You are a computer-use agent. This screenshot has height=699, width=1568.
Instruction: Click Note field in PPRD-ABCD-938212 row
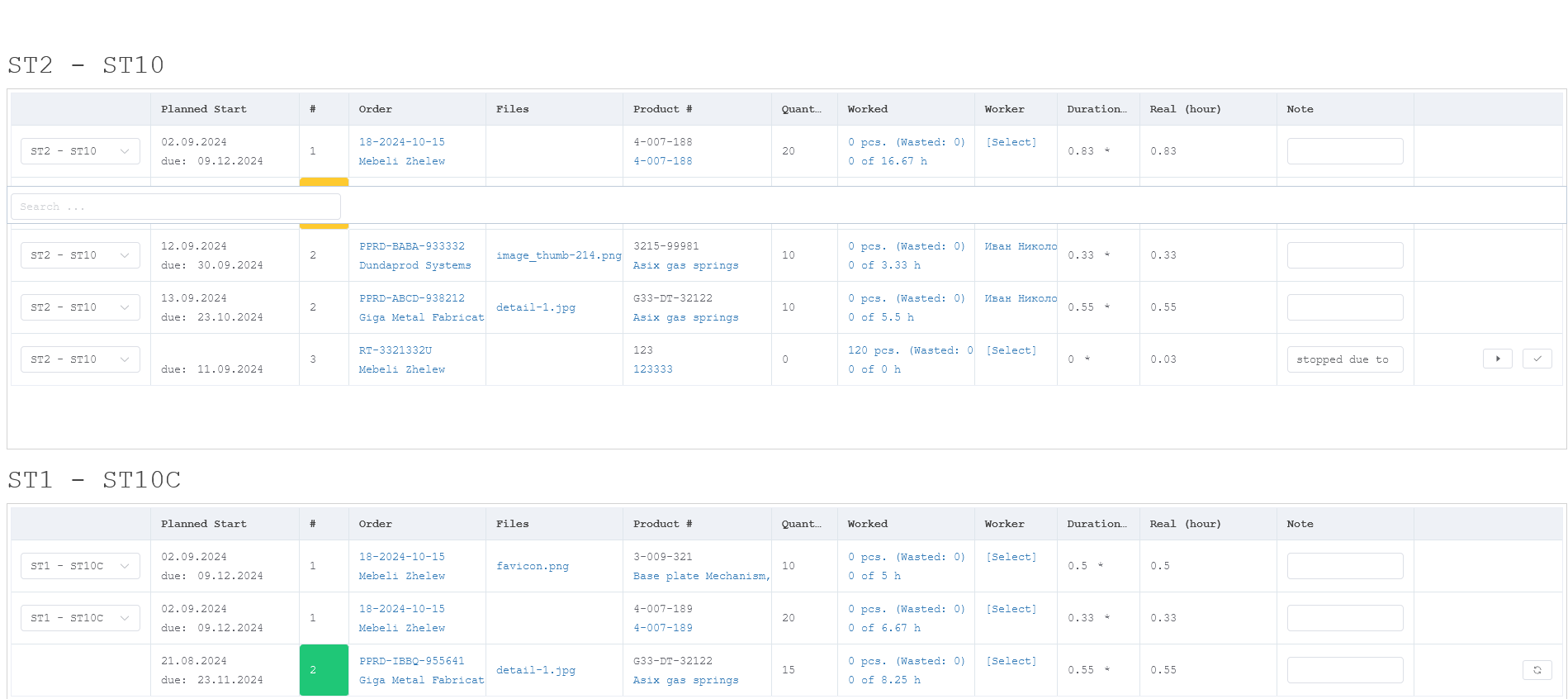[1344, 307]
